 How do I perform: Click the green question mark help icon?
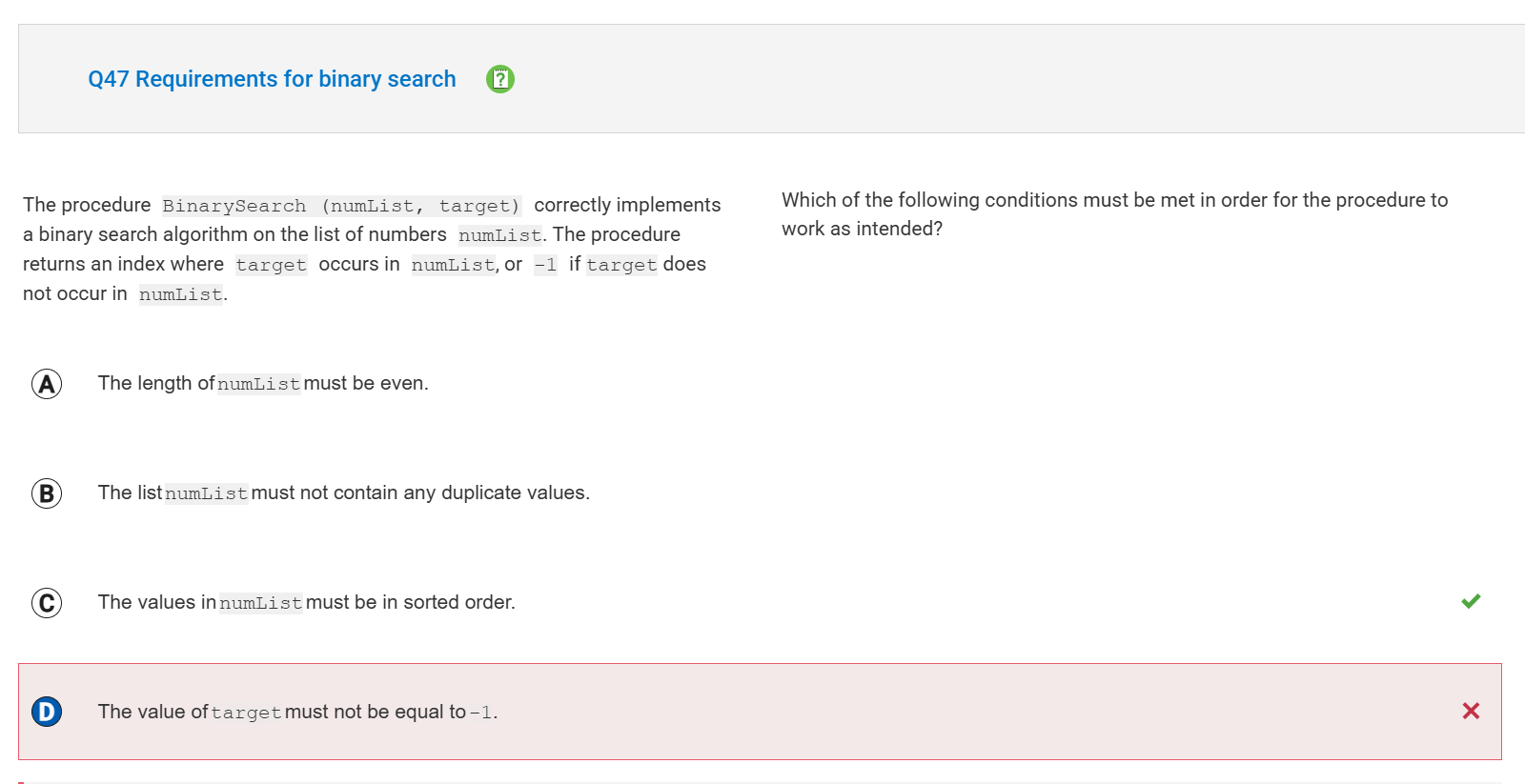pos(500,79)
